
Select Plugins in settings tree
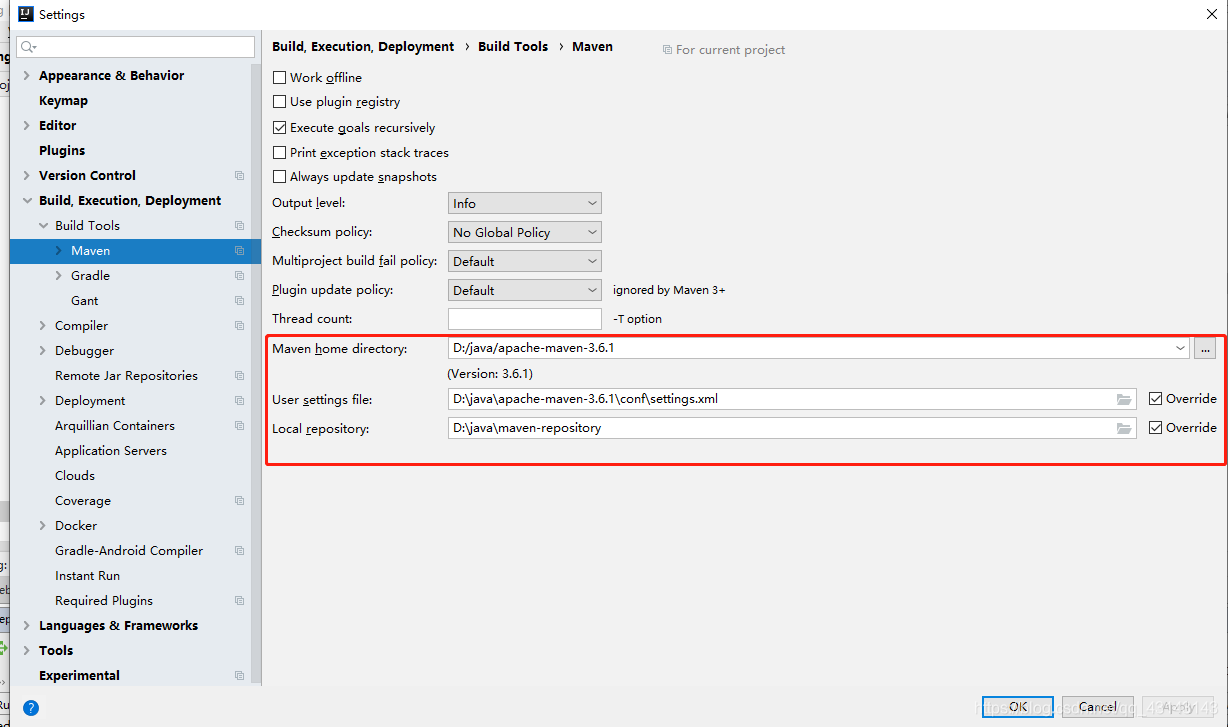click(x=62, y=151)
